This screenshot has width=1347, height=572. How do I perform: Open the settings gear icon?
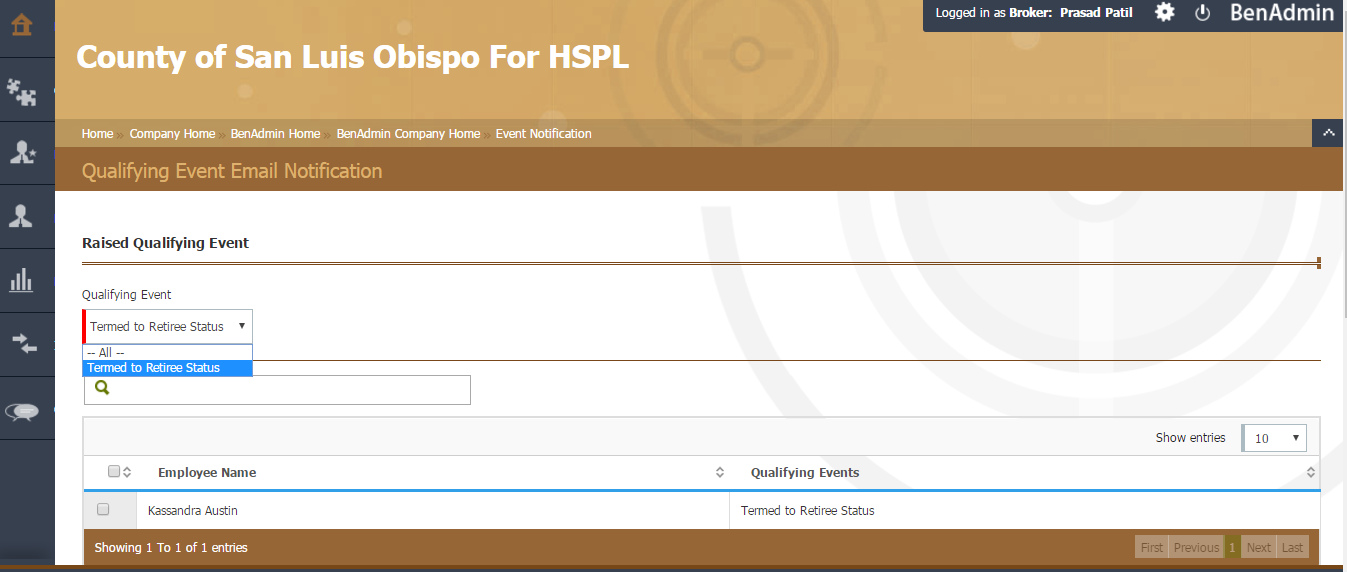(x=1165, y=13)
